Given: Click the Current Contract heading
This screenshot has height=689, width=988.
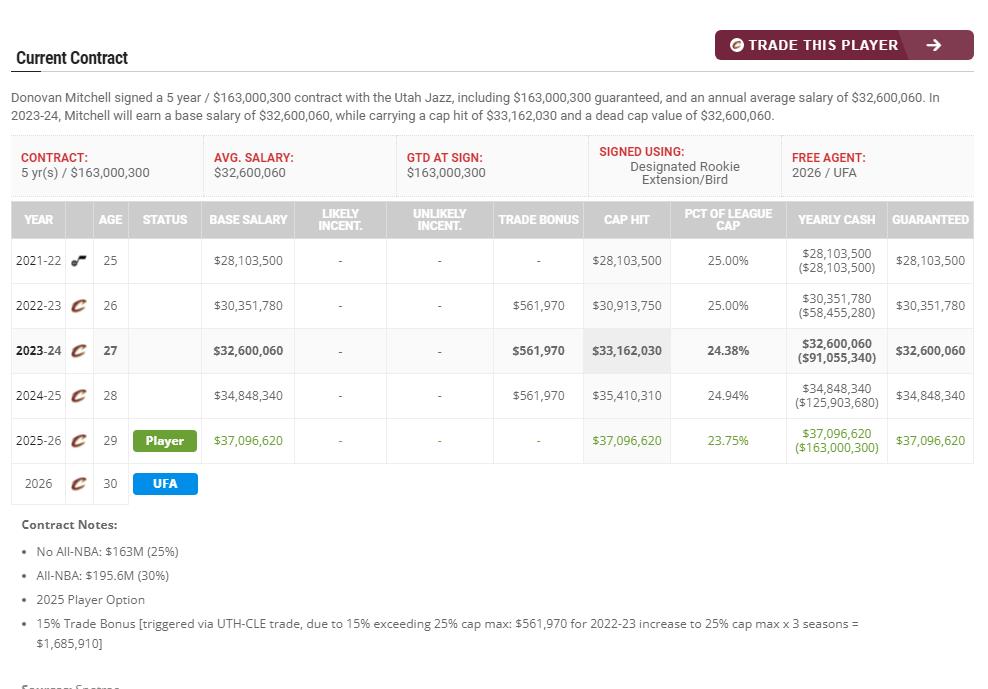Looking at the screenshot, I should pos(72,58).
